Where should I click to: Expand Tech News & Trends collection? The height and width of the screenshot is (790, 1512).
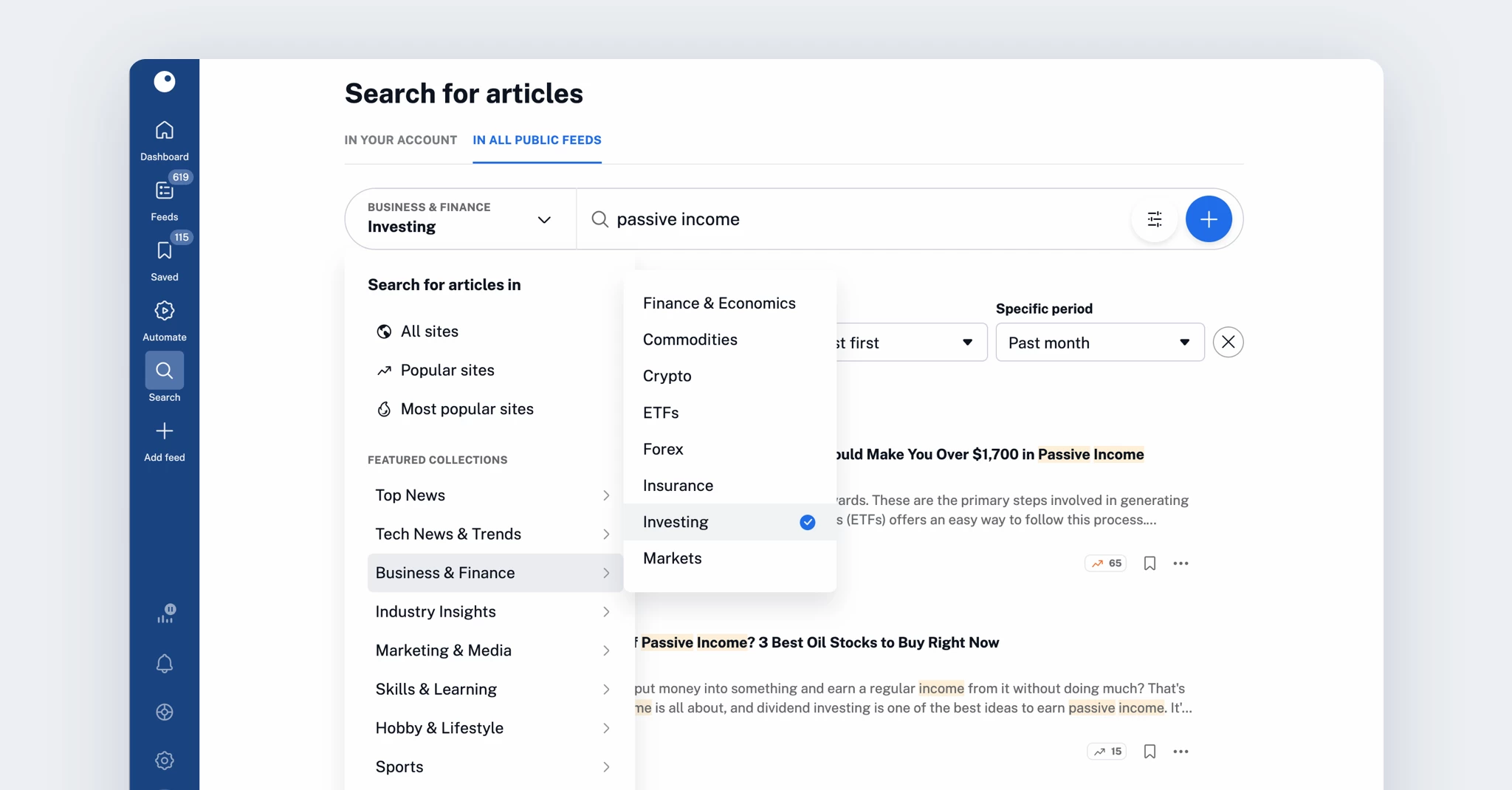point(495,534)
